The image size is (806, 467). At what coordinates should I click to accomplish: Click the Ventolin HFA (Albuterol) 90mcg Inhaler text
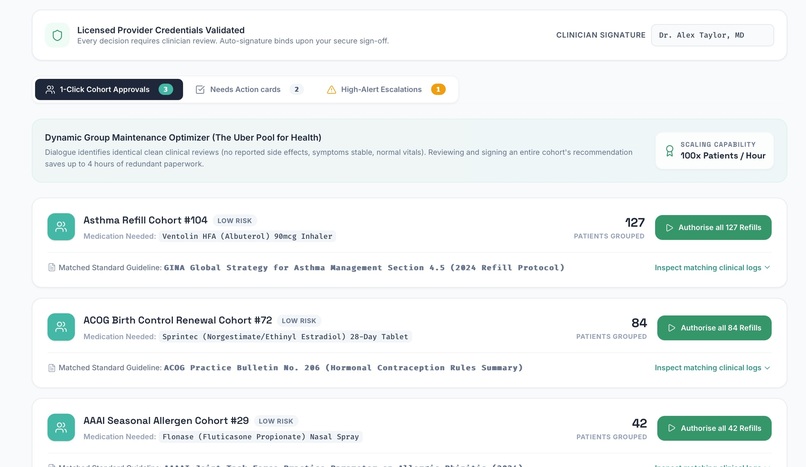[247, 236]
